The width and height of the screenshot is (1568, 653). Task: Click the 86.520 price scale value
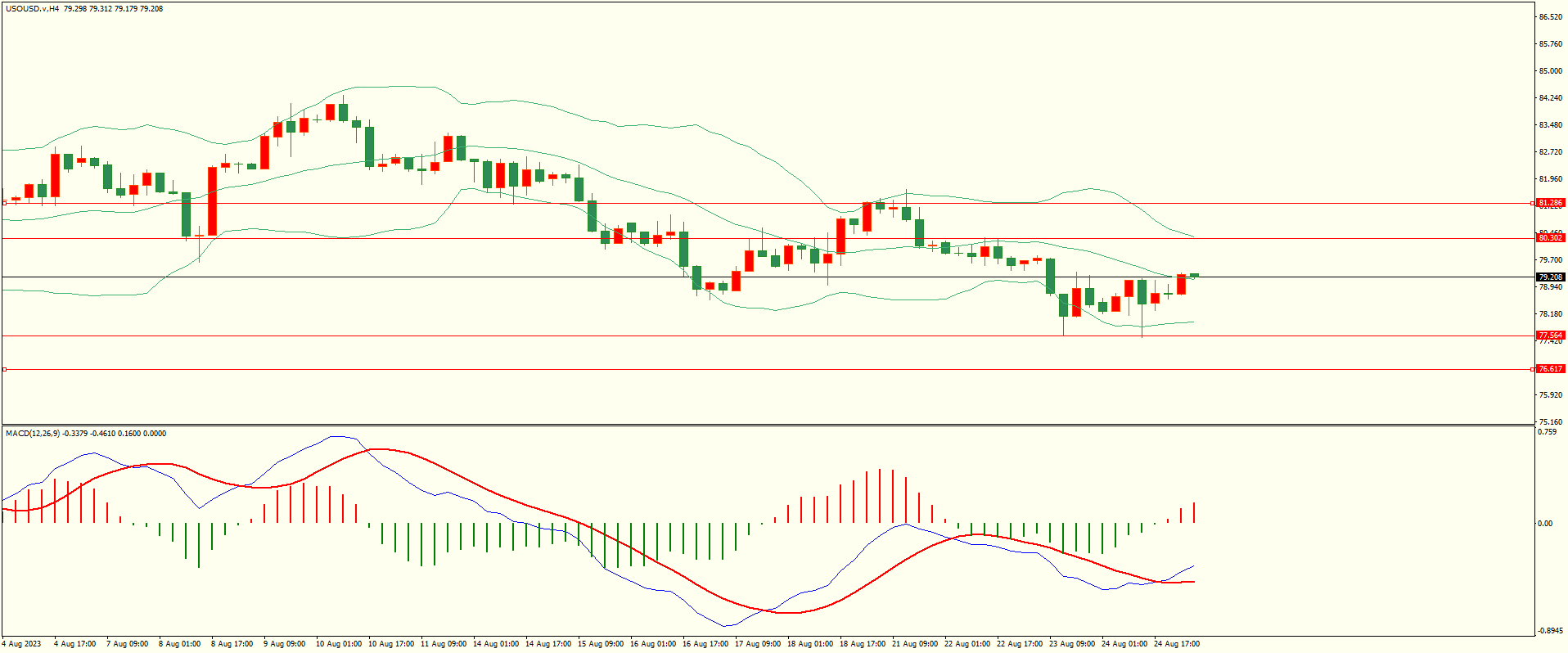tap(1550, 17)
